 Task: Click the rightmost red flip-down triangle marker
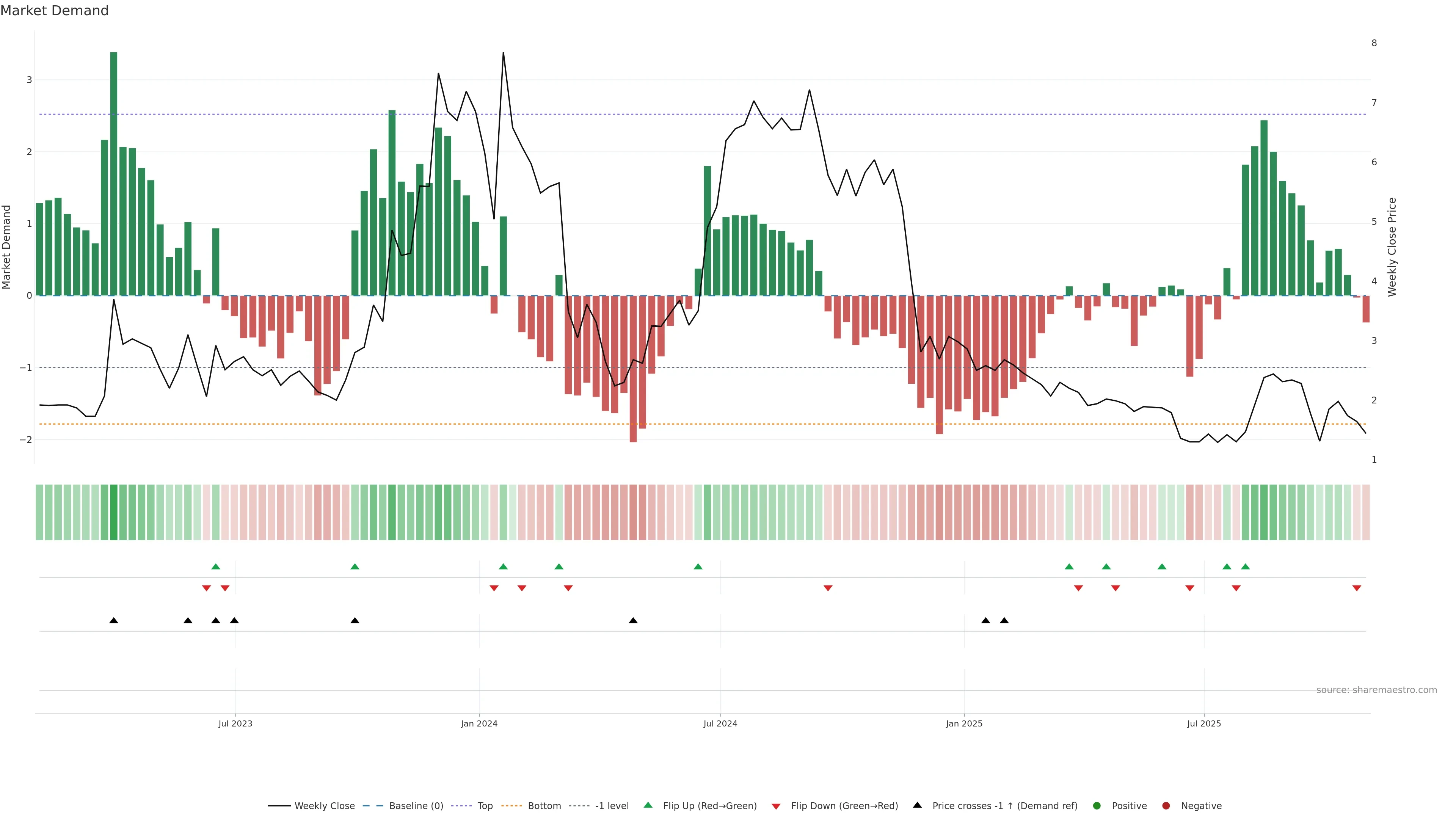coord(1357,588)
